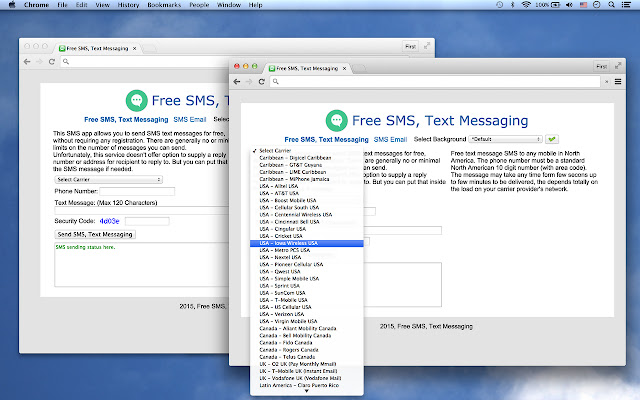Select 'USA - Sprint USA' option
The height and width of the screenshot is (400, 640).
click(307, 286)
